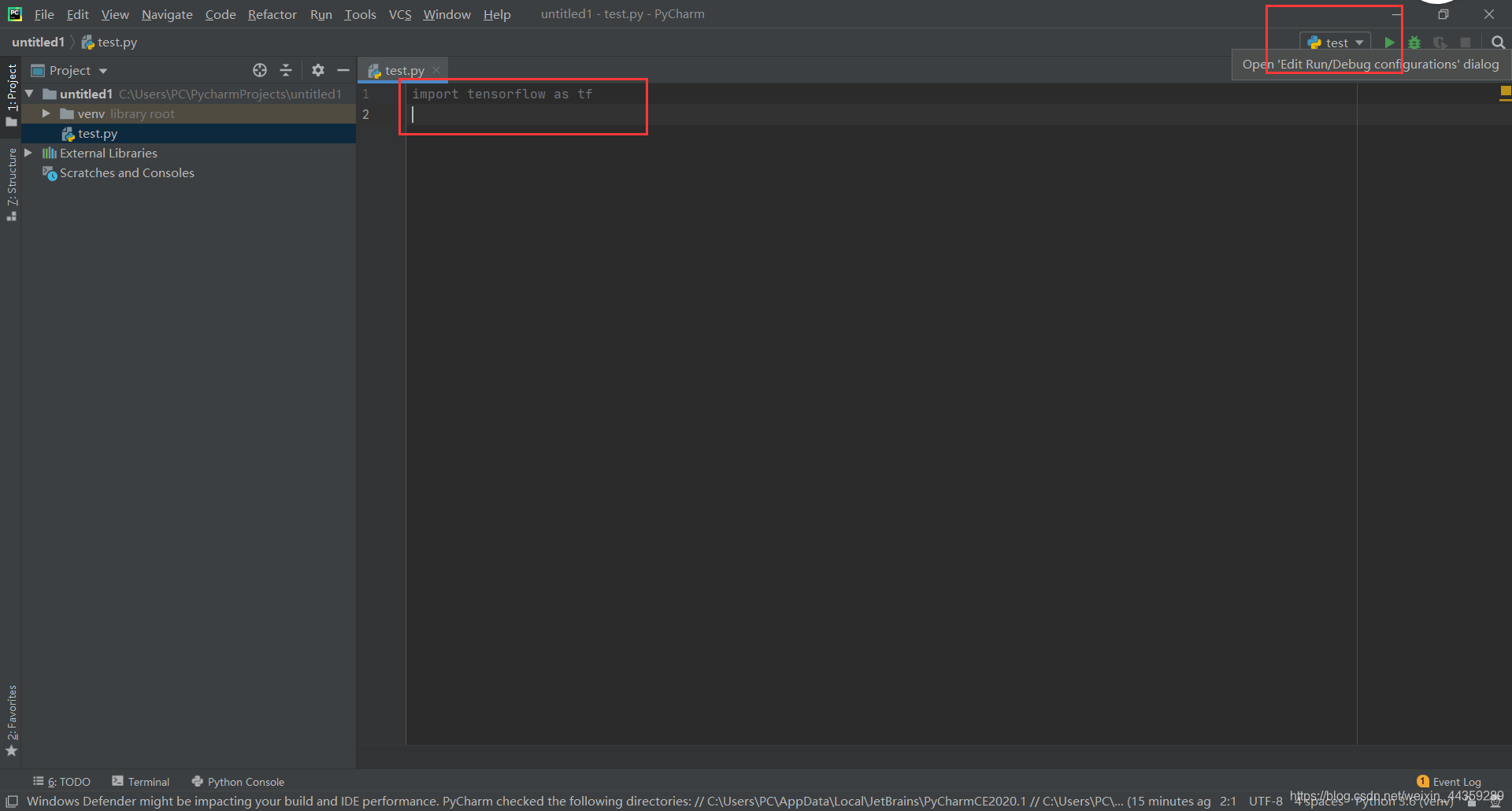Close the test.py editor tab

pyautogui.click(x=436, y=70)
